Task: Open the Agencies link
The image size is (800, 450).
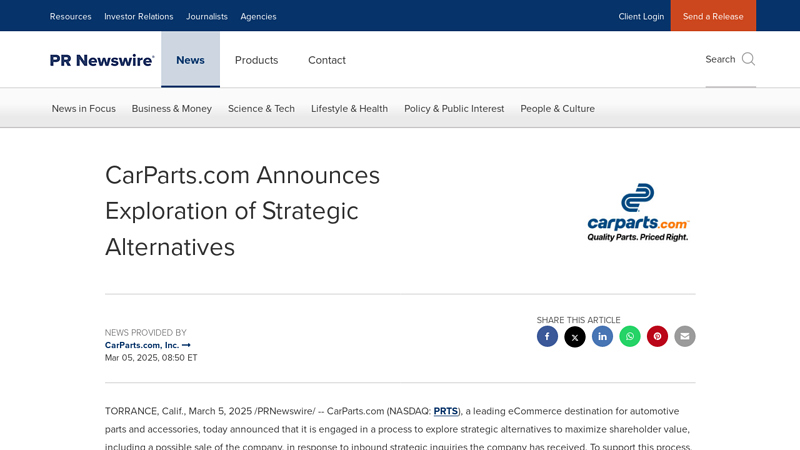Action: (x=258, y=16)
